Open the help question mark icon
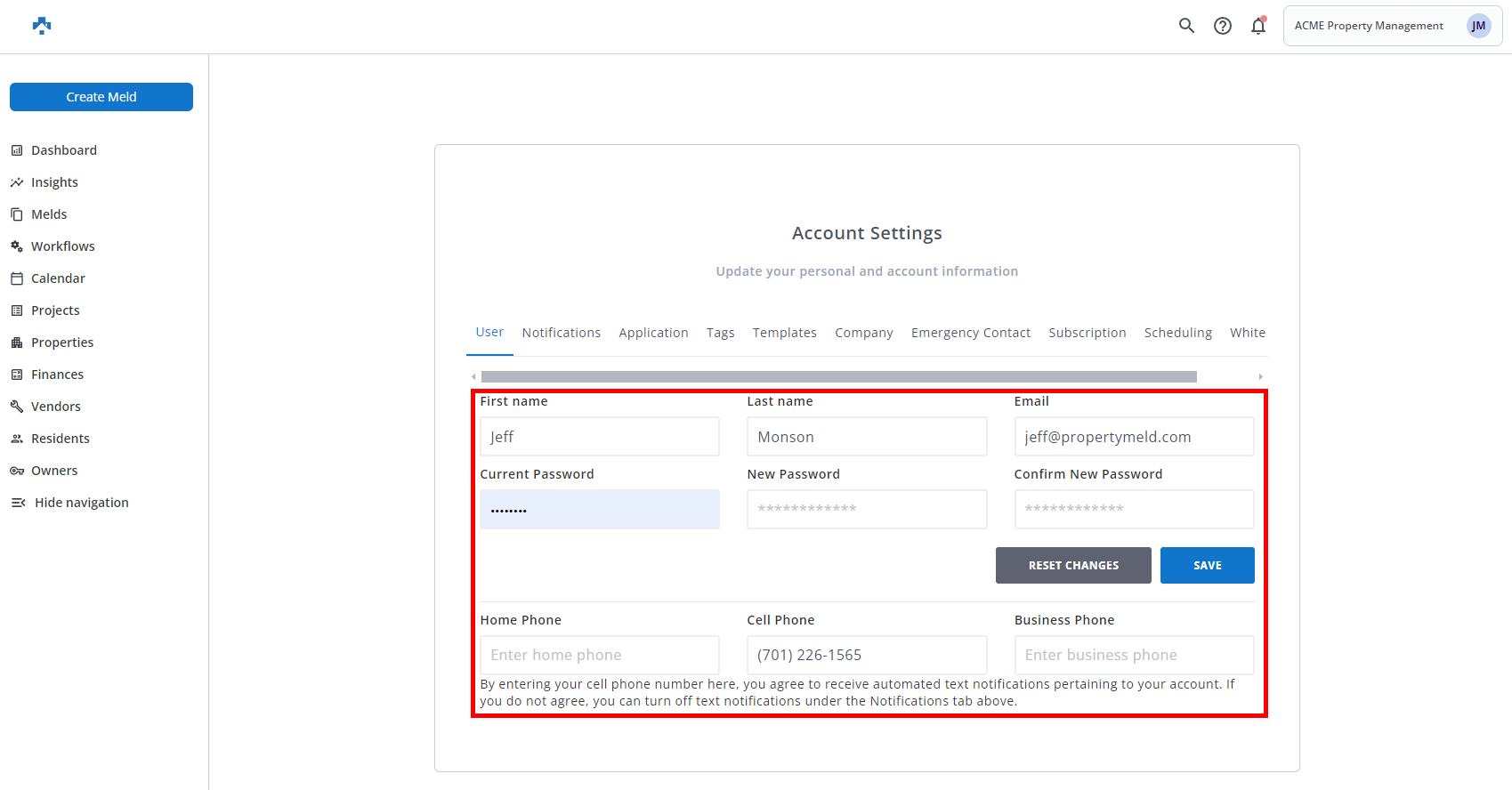 click(x=1223, y=26)
